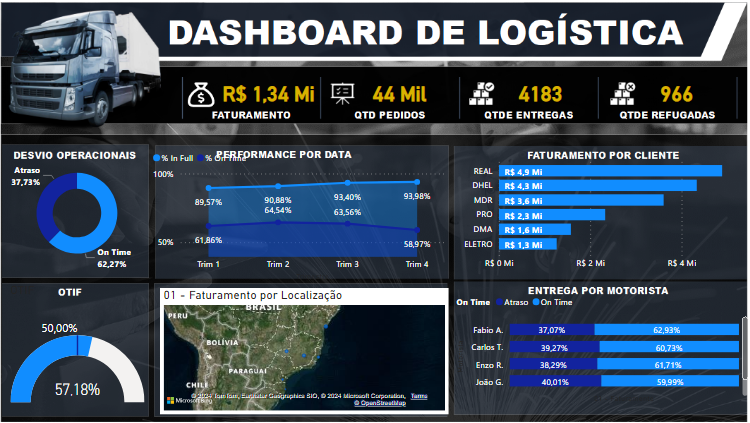Viewport: 750px width, 423px height.
Task: Toggle On Time legend in Entrega por Motorista
Action: [x=537, y=302]
